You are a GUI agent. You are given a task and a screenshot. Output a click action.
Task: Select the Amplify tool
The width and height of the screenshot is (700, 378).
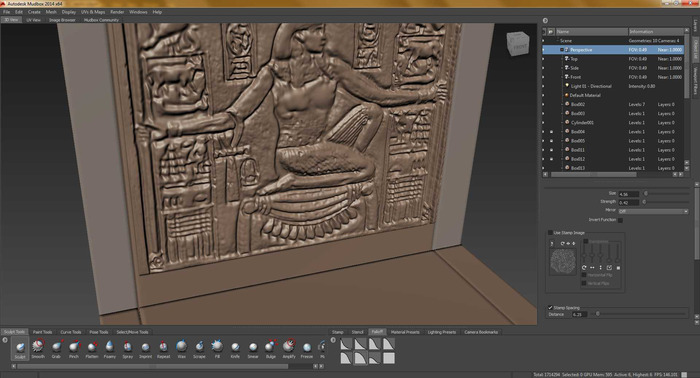(289, 349)
